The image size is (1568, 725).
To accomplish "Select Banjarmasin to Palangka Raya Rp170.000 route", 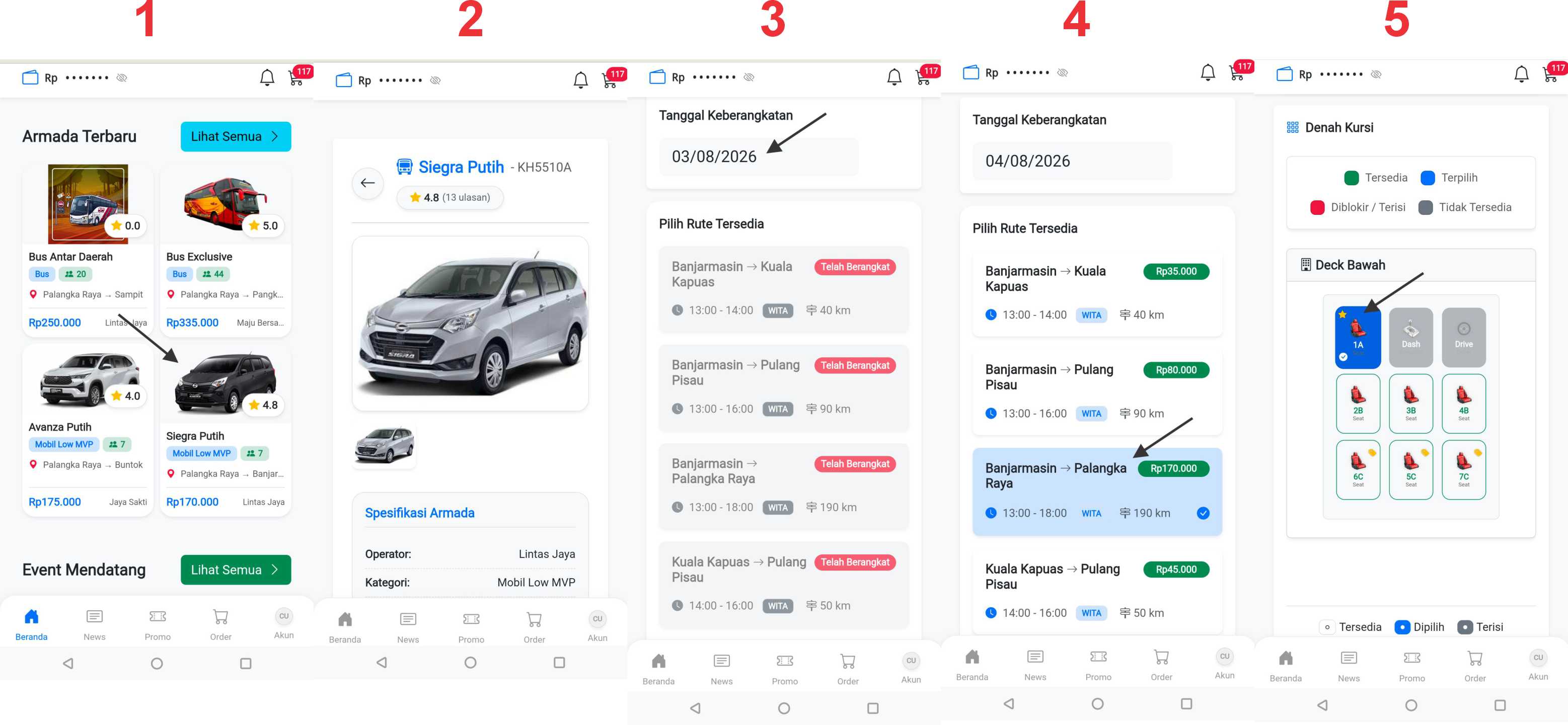I will tap(1097, 492).
